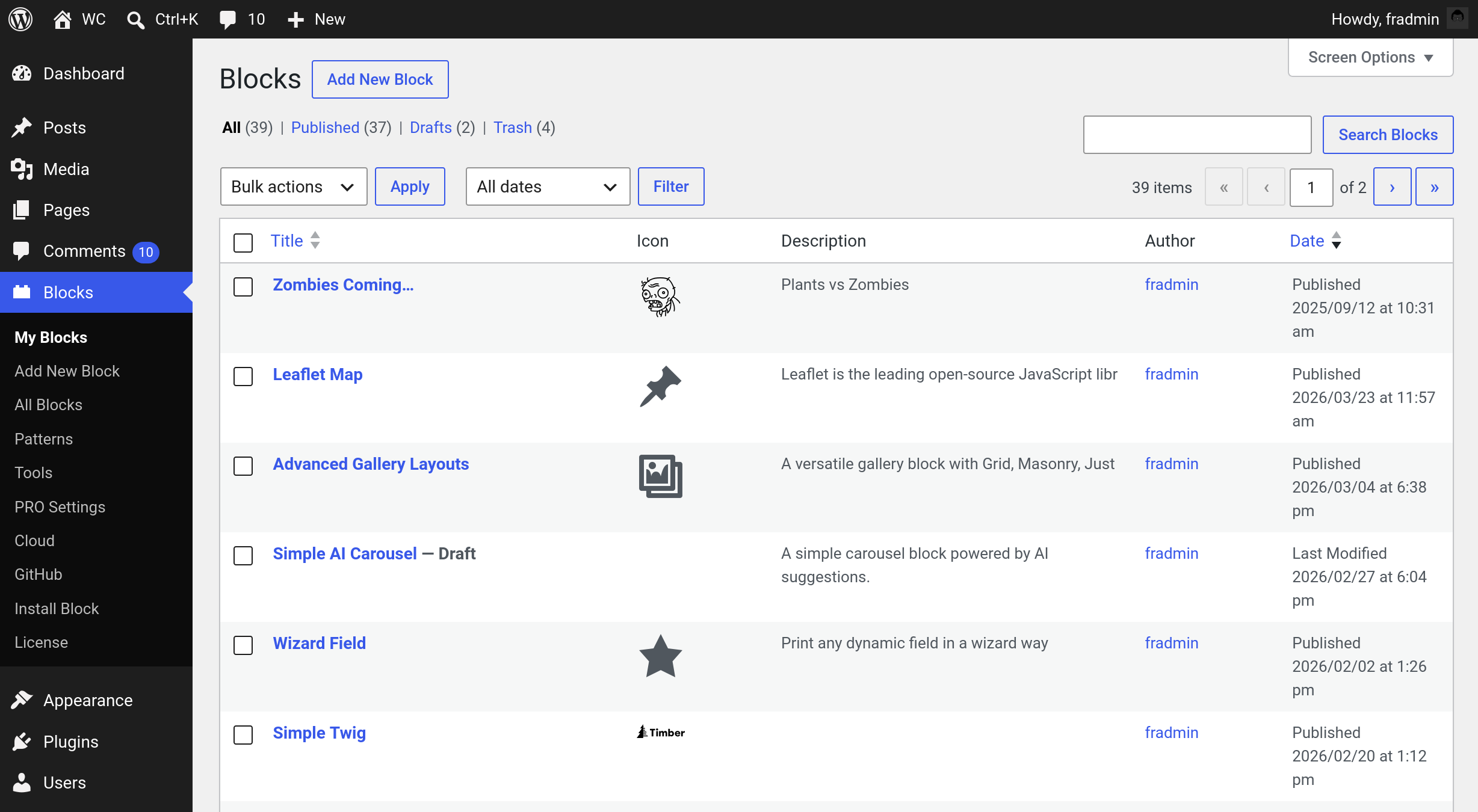Open comments bubble in admin bar
1478x812 pixels.
tap(227, 20)
